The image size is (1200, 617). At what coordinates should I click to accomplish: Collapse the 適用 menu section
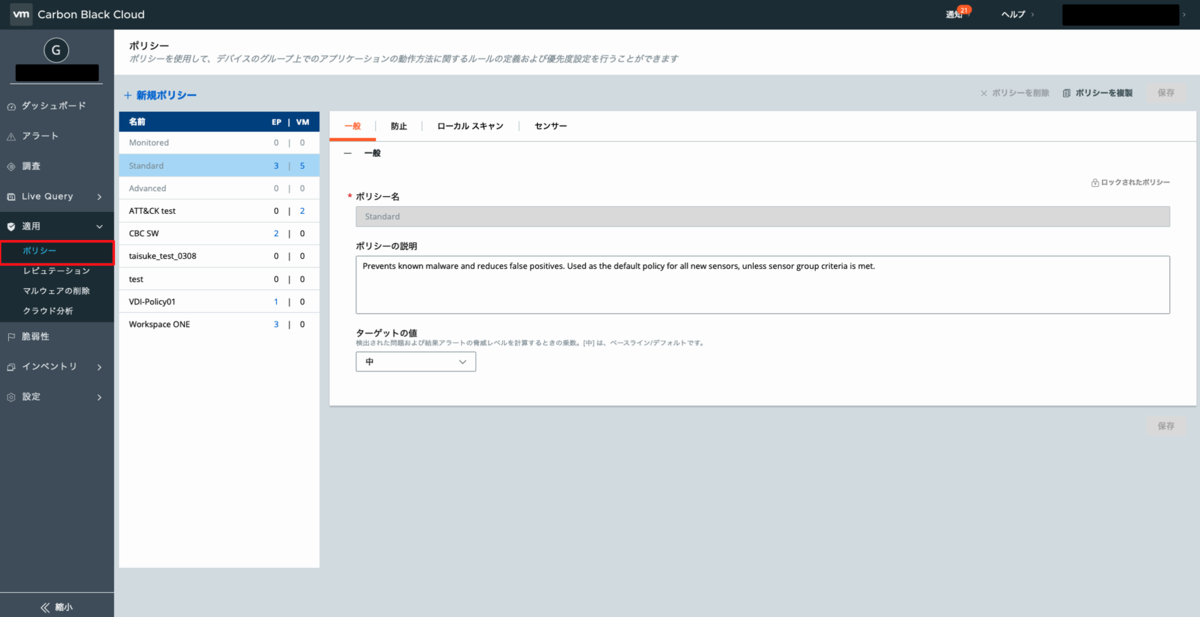[x=99, y=227]
